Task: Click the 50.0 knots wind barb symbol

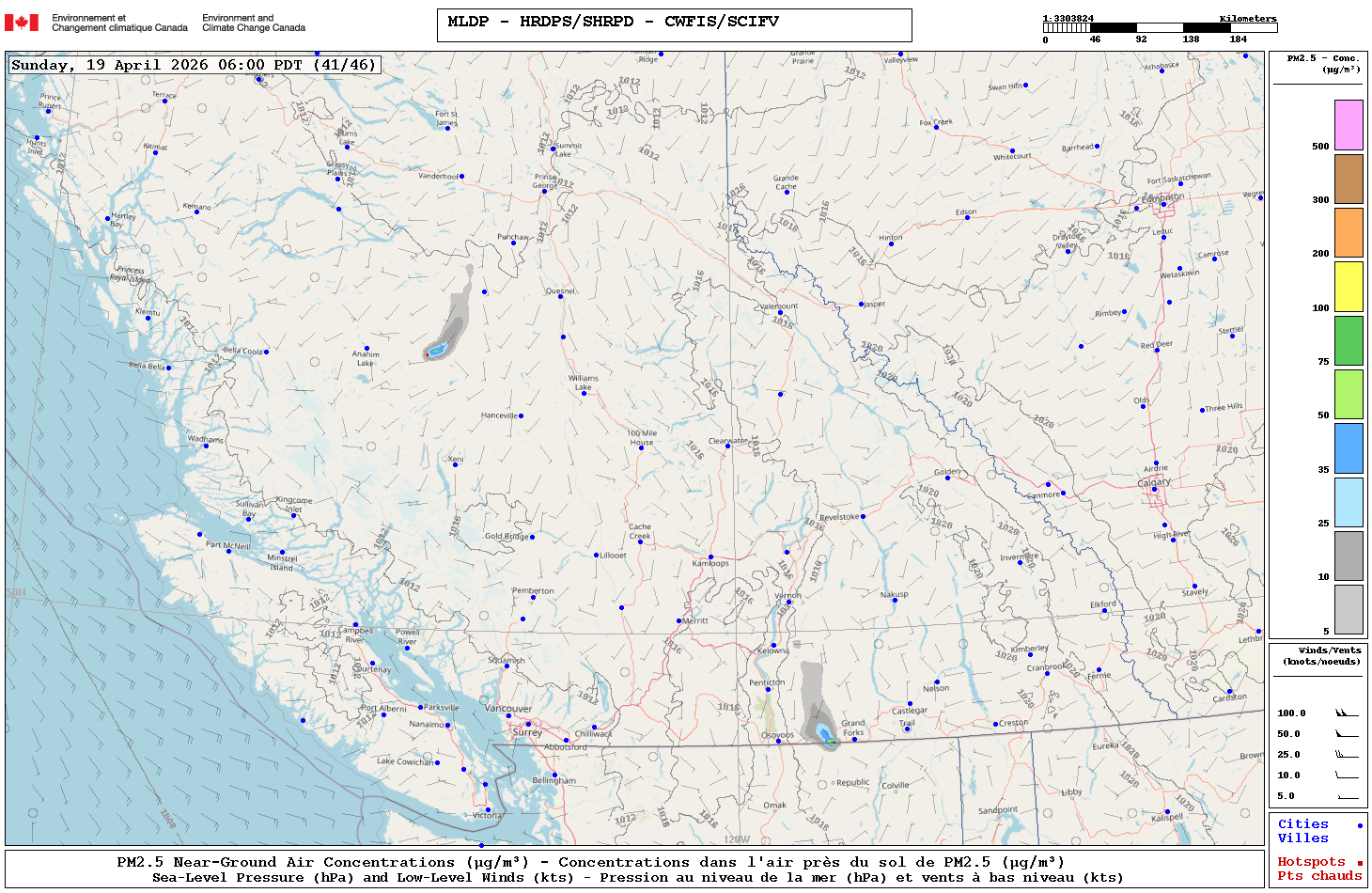Action: 1347,733
